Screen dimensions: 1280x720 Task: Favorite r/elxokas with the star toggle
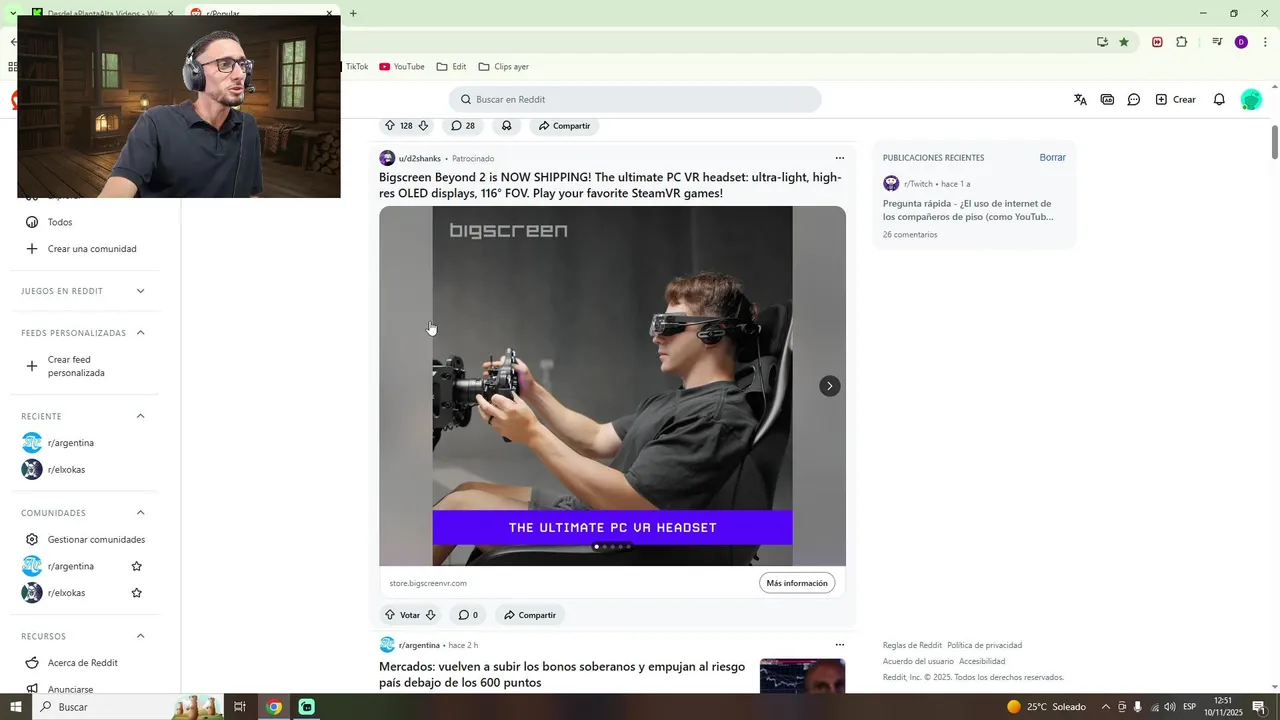coord(137,593)
